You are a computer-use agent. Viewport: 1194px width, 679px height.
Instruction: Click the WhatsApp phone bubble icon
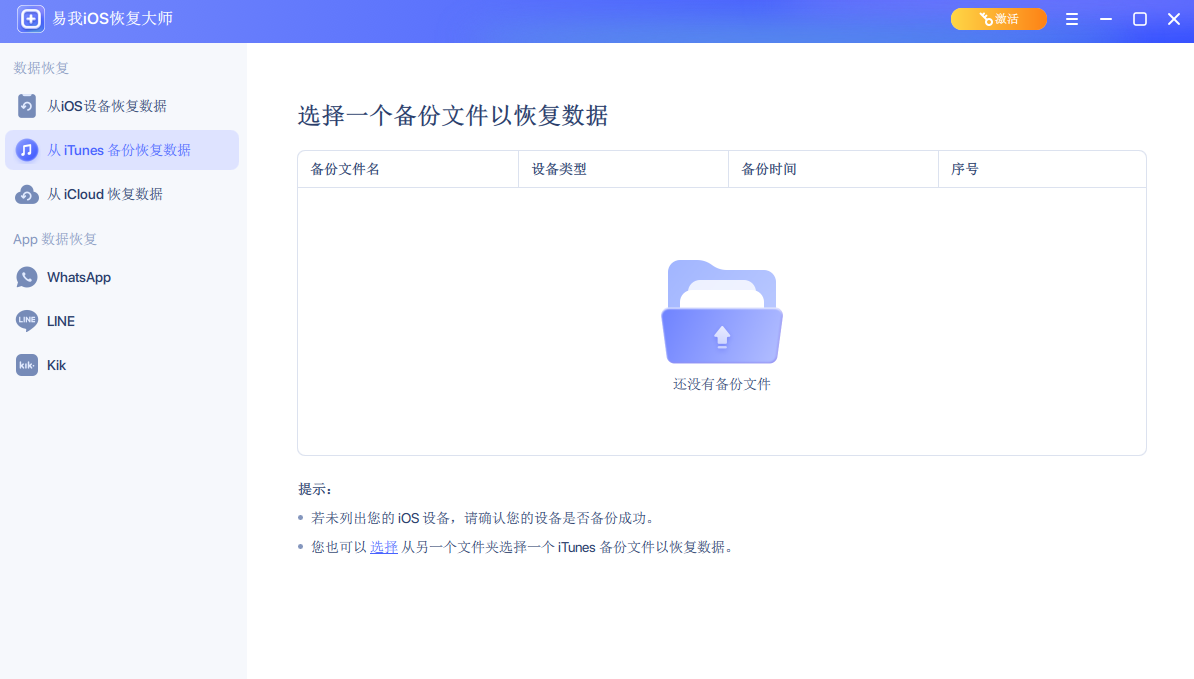[27, 277]
